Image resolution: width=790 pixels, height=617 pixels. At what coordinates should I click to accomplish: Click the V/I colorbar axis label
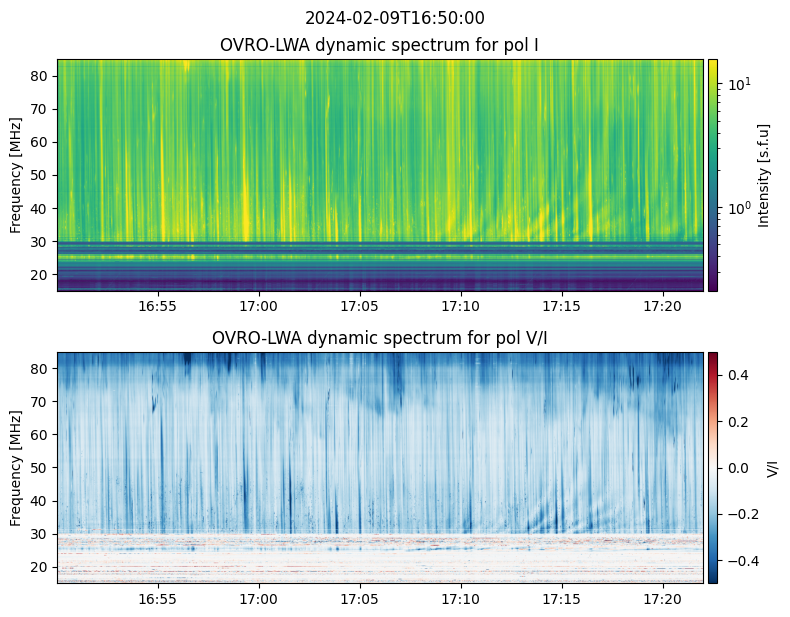point(772,468)
